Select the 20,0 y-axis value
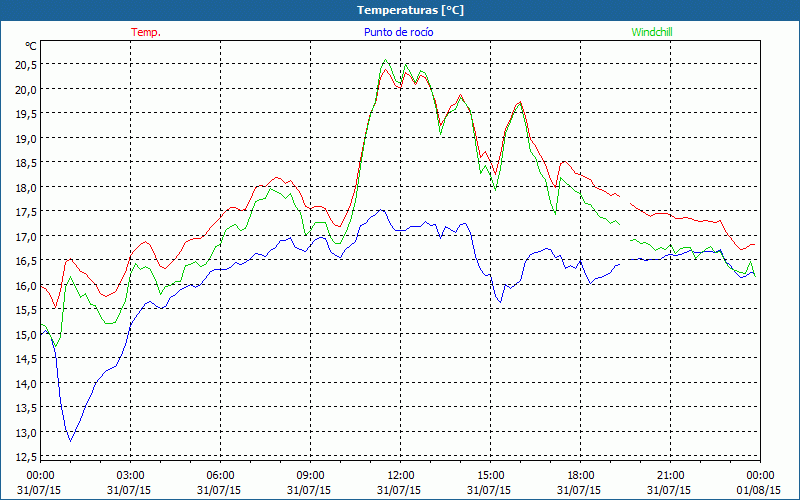 (x=25, y=90)
